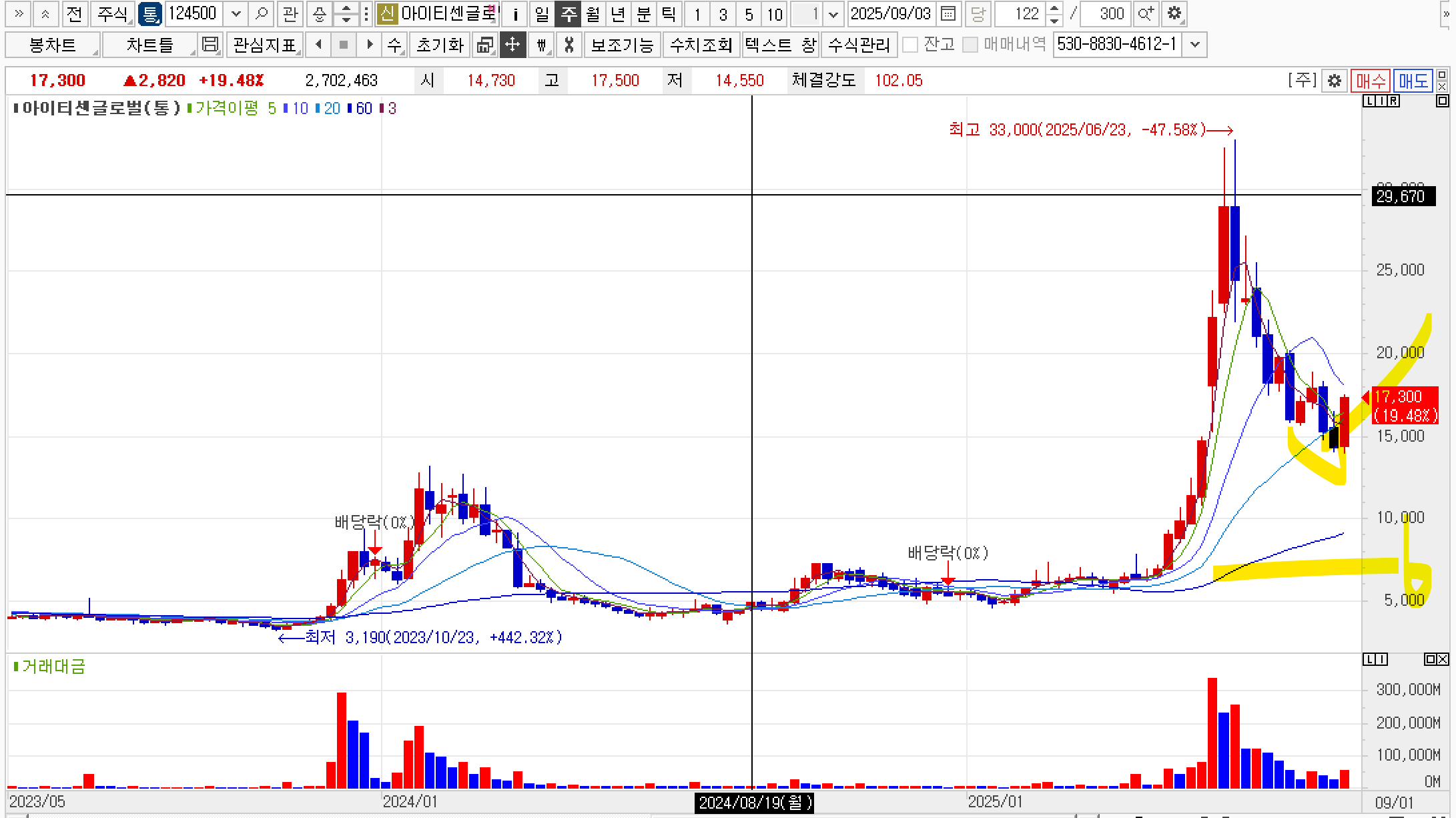Toggle the 주 weekly period button
The height and width of the screenshot is (818, 1456).
568,13
